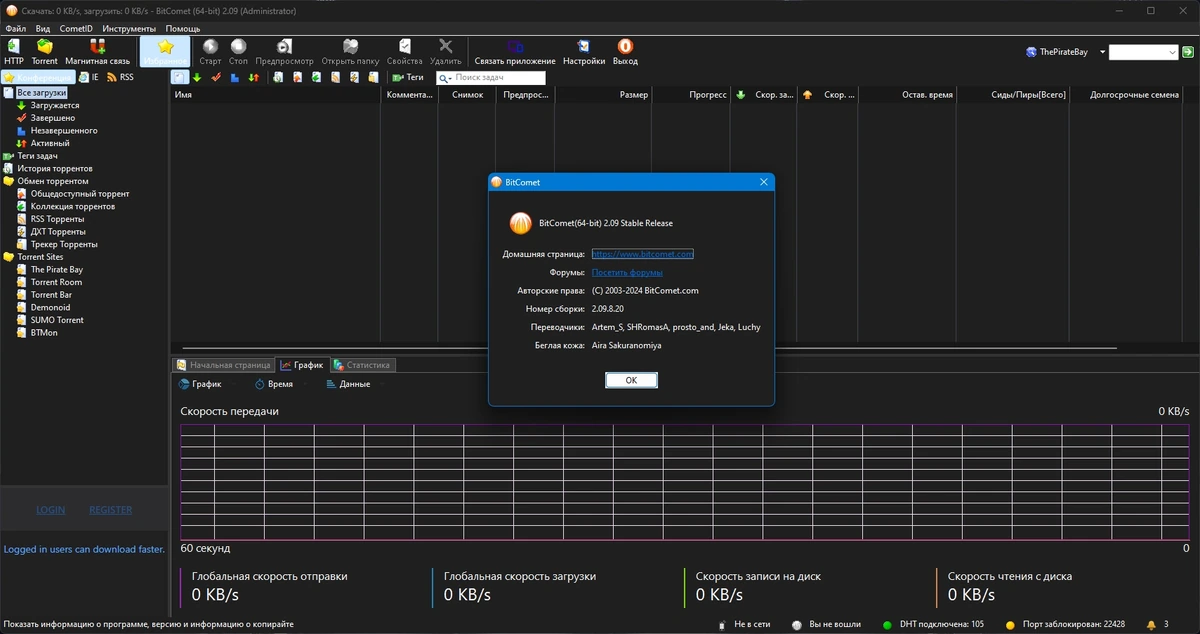Click the Стоп toolbar button
Viewport: 1200px width, 634px height.
click(x=238, y=52)
